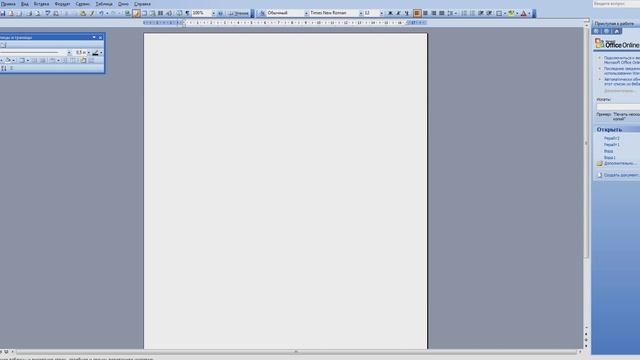Click the increase indent icon
Viewport: 640px width, 360px height.
tap(489, 13)
